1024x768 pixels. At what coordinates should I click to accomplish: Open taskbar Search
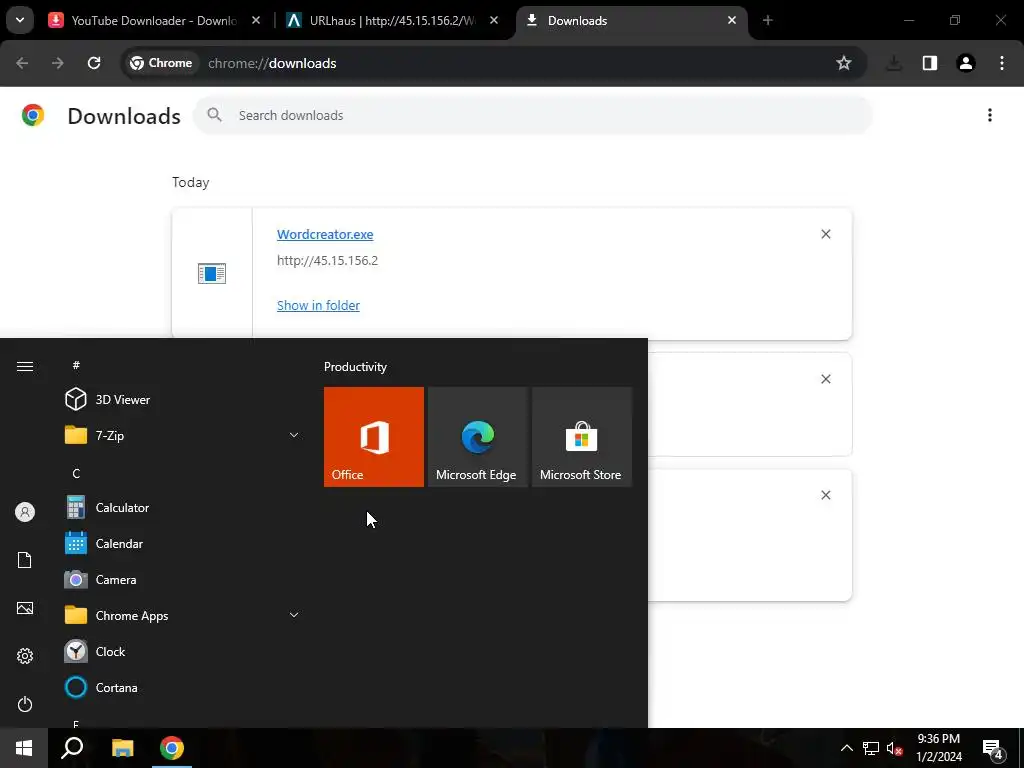click(72, 748)
